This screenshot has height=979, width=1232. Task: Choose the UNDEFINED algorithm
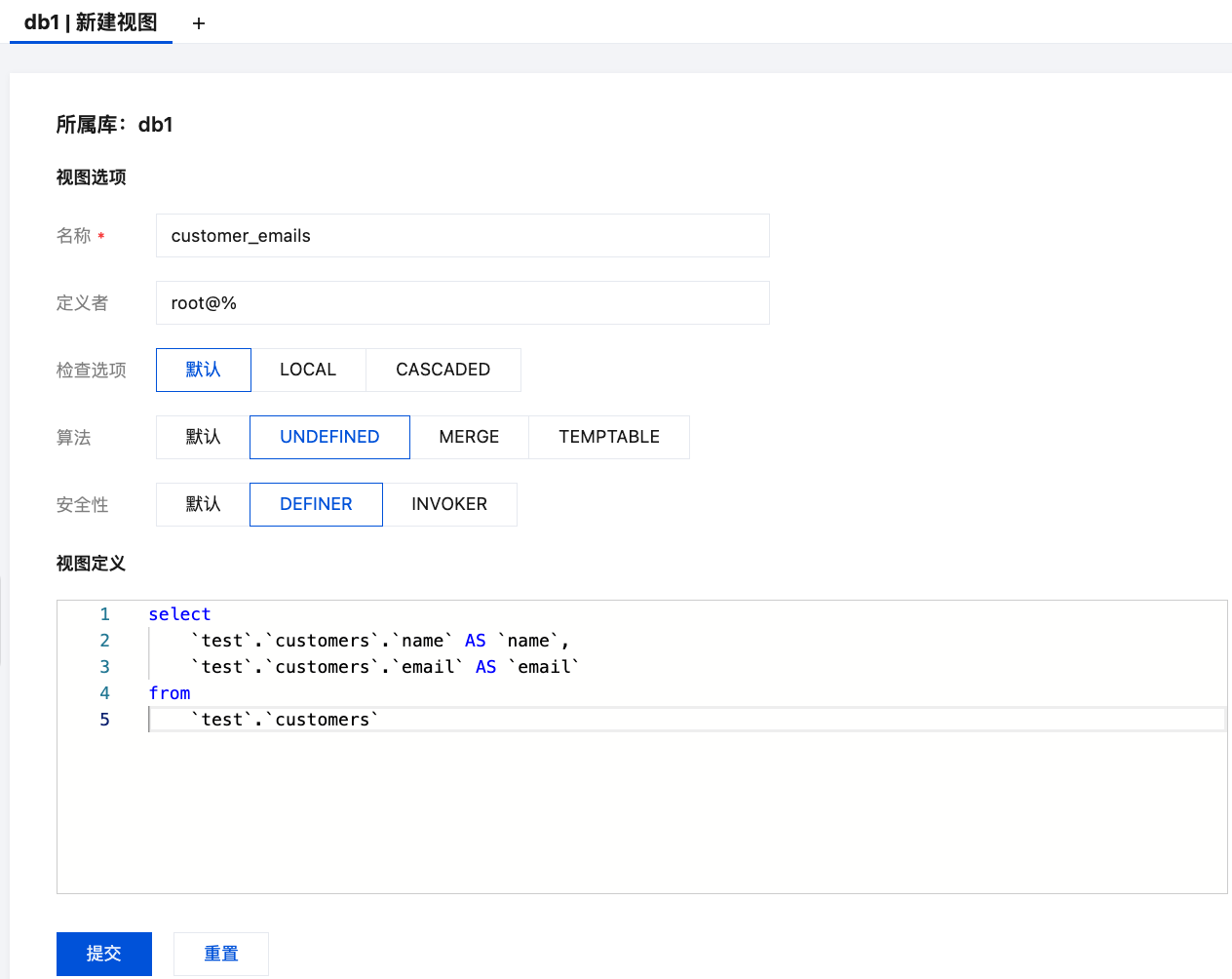329,438
